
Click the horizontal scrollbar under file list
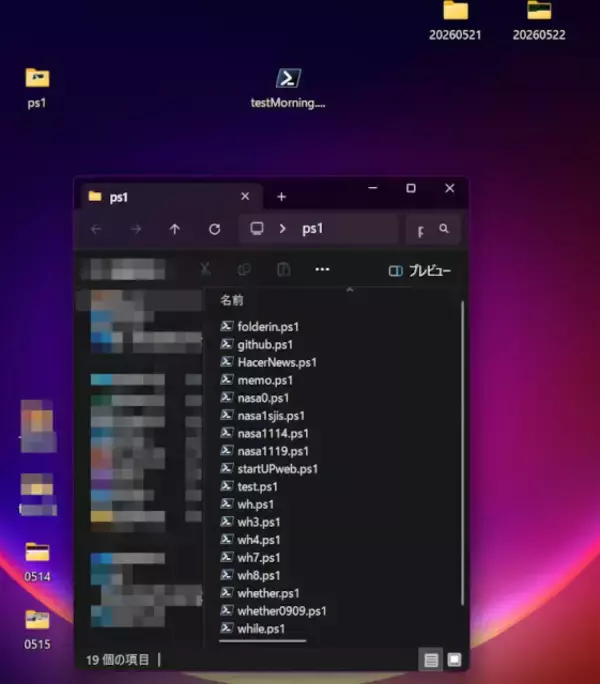[x=263, y=641]
